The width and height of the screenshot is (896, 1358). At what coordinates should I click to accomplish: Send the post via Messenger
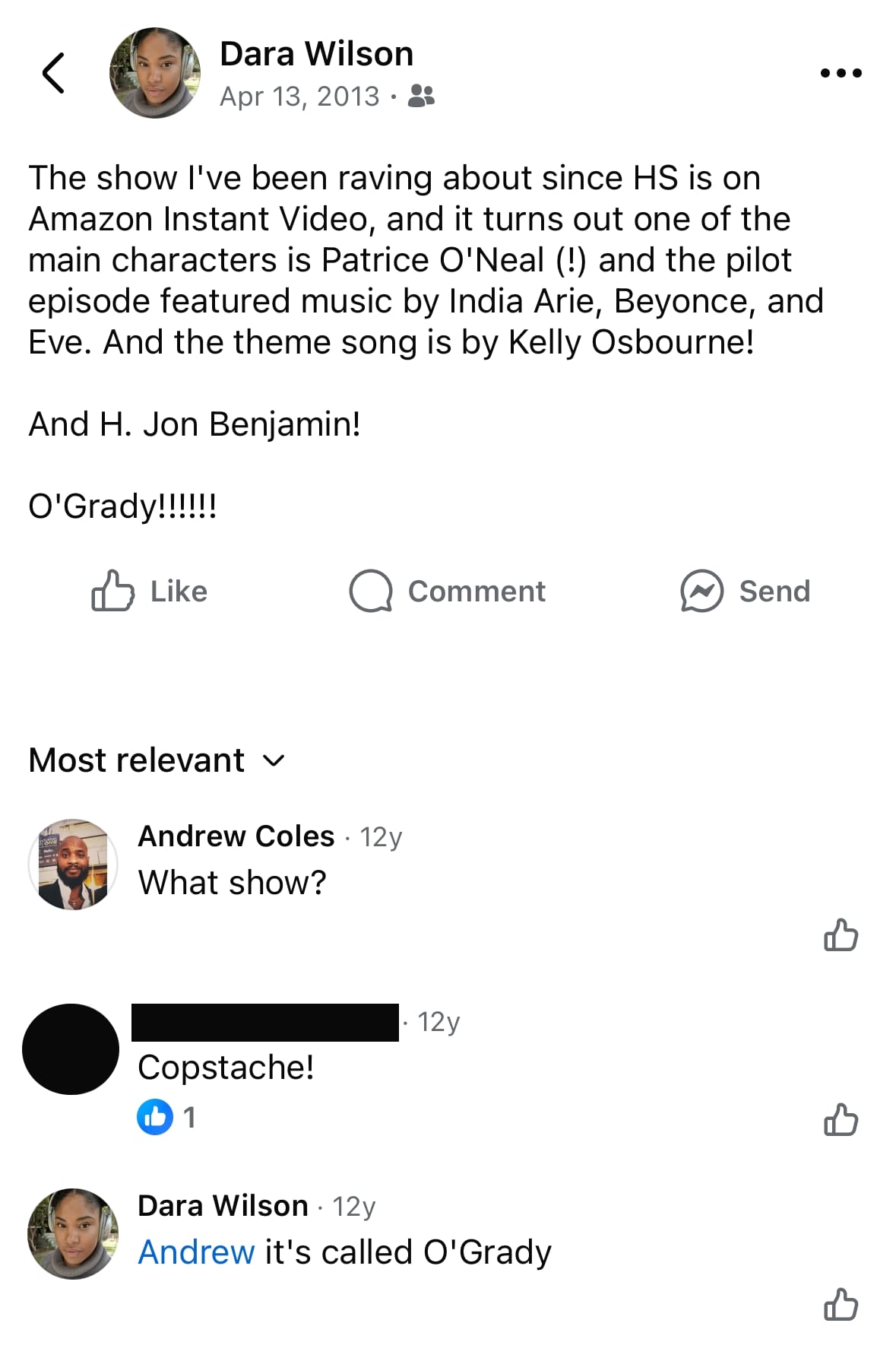pyautogui.click(x=745, y=591)
